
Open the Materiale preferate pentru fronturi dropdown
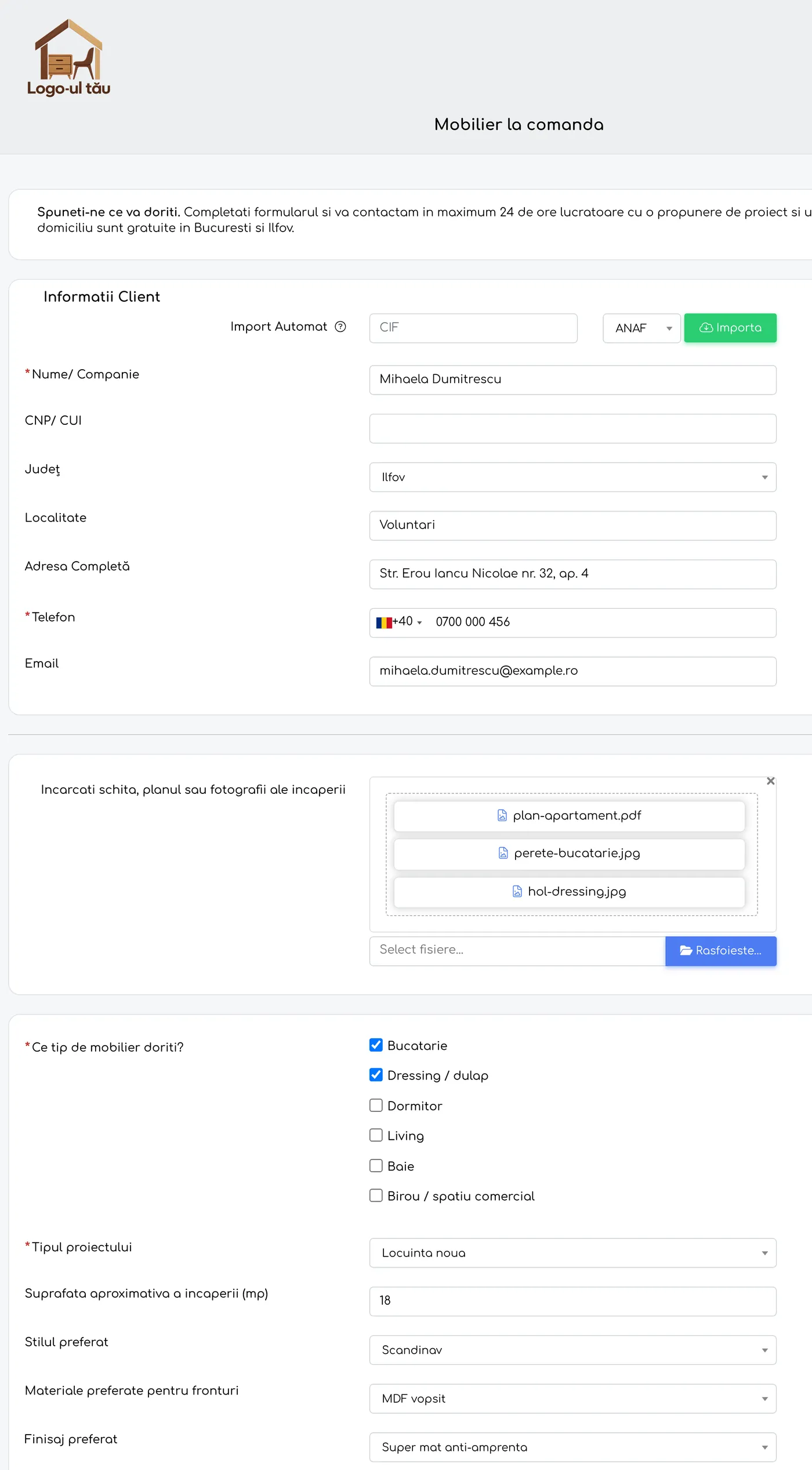pyautogui.click(x=572, y=1399)
